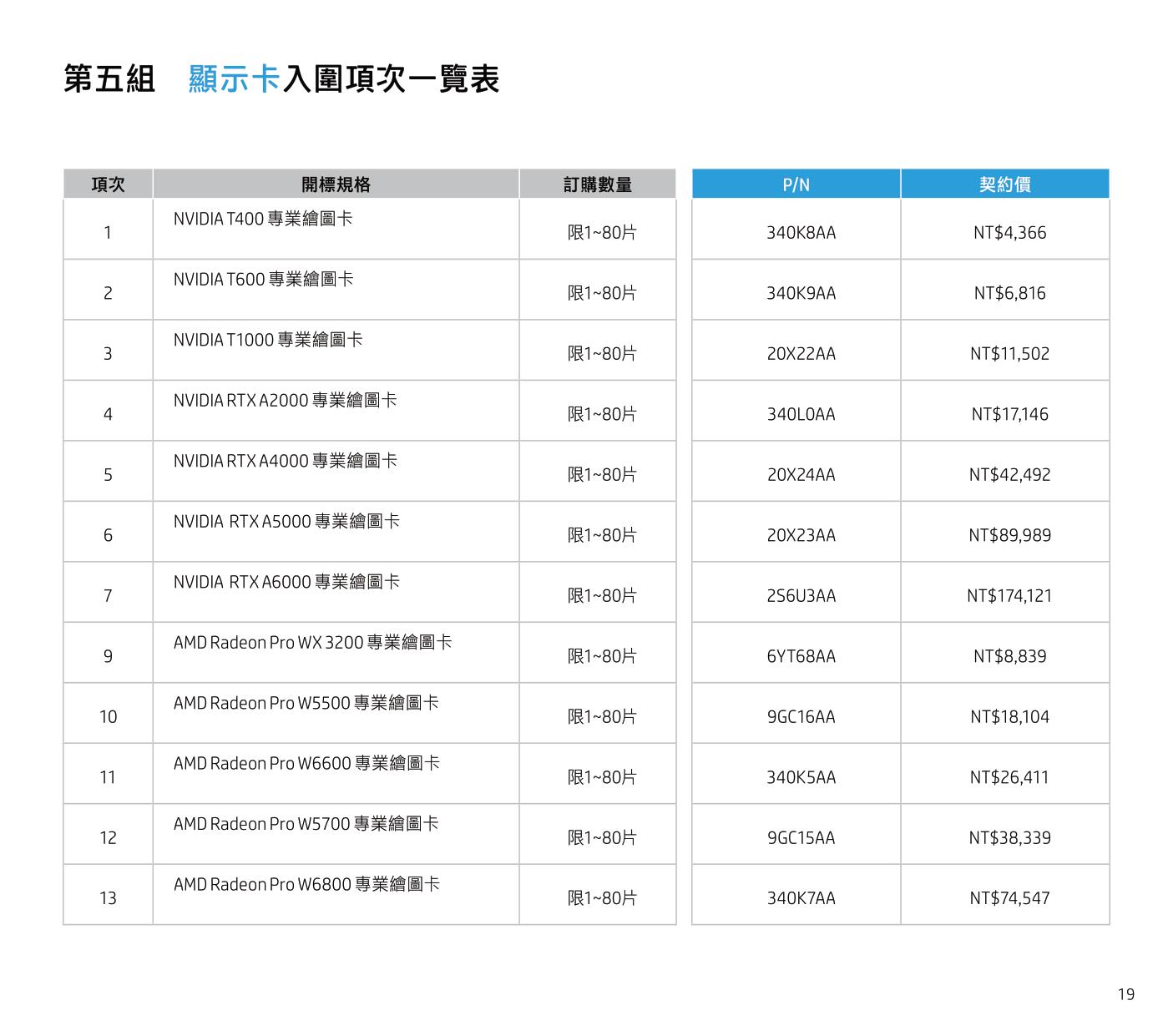This screenshot has height=1036, width=1173.
Task: Click the 開標規格 column header
Action: [x=336, y=184]
